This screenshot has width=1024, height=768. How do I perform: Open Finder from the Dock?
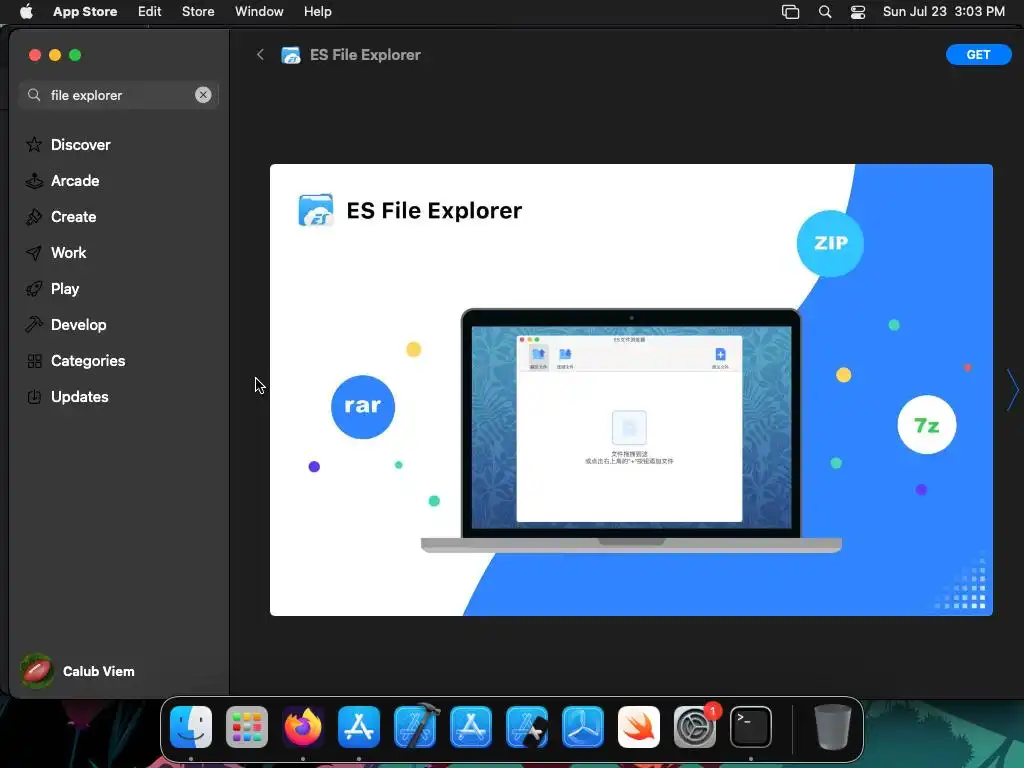[x=191, y=727]
